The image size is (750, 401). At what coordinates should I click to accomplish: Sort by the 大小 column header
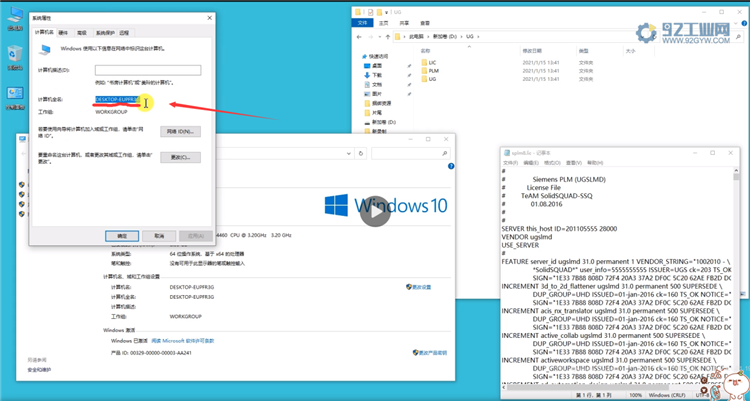coord(630,51)
